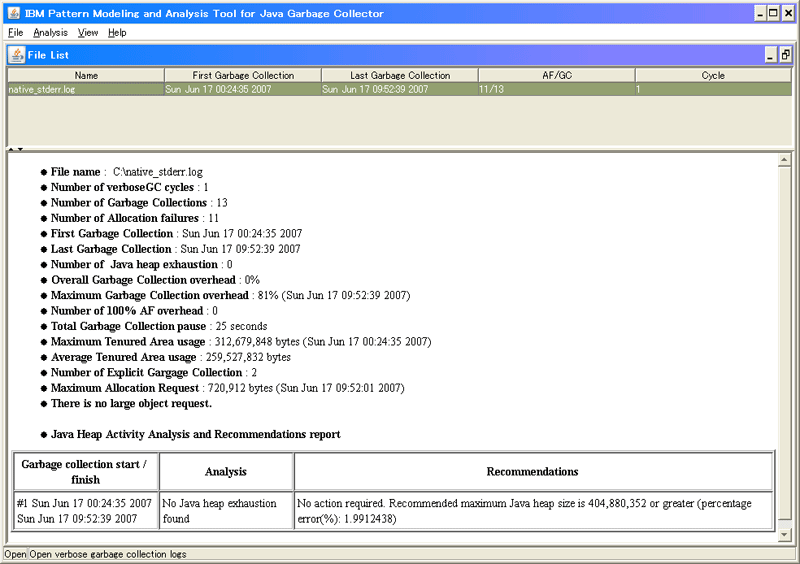
Task: Click the Sun Jun 17 00:24:35 2007 table cell
Action: tap(243, 89)
